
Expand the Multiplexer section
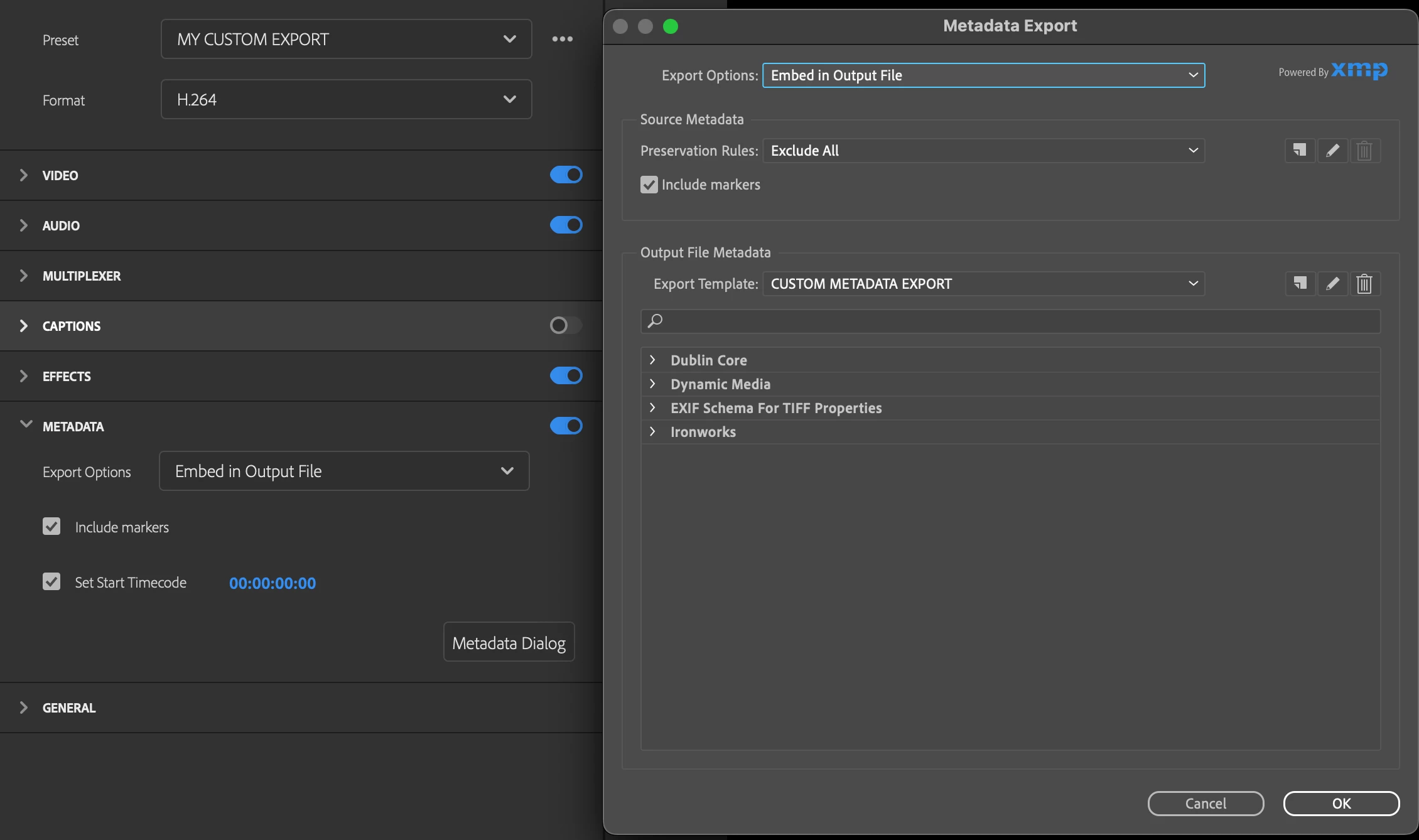24,276
